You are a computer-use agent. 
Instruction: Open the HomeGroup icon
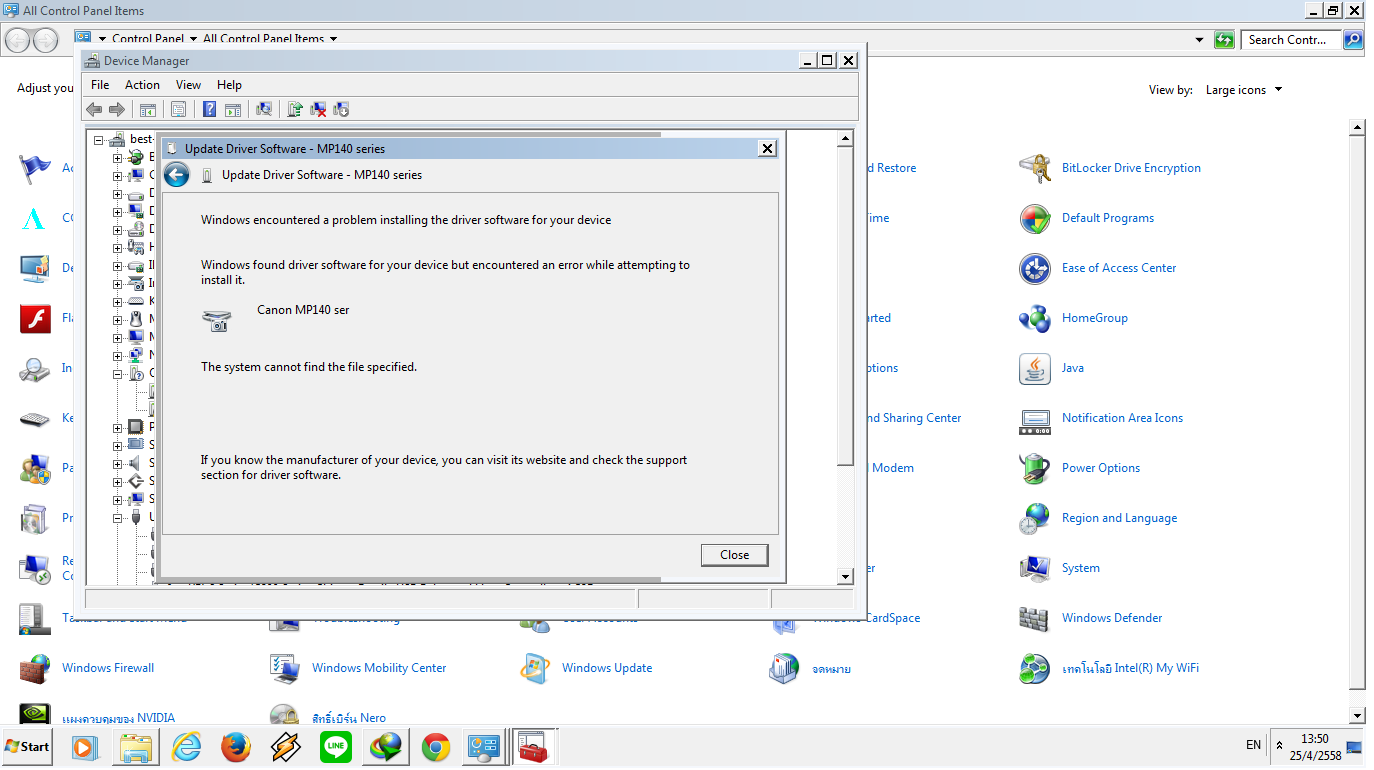point(1035,318)
